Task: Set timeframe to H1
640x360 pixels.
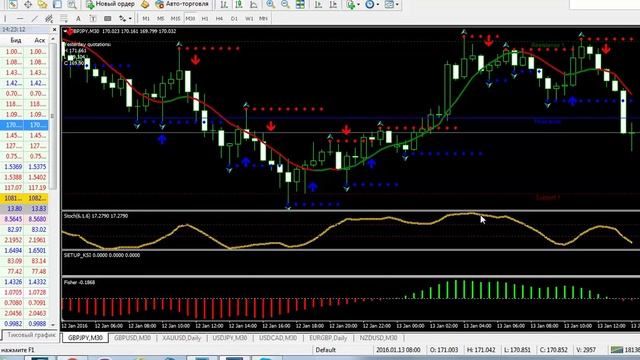Action: point(205,19)
